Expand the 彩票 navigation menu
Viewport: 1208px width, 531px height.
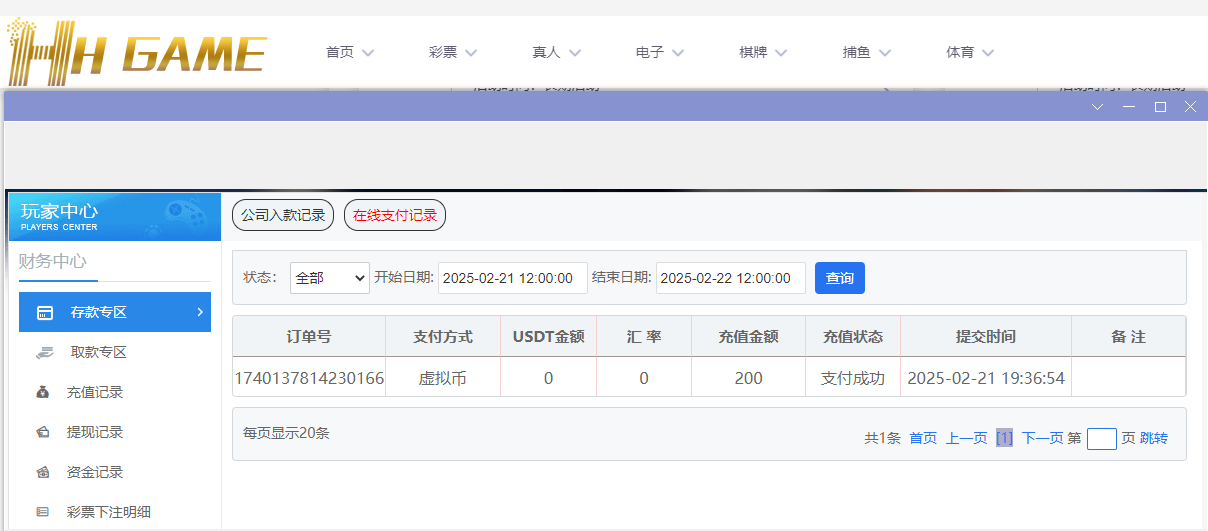click(452, 52)
